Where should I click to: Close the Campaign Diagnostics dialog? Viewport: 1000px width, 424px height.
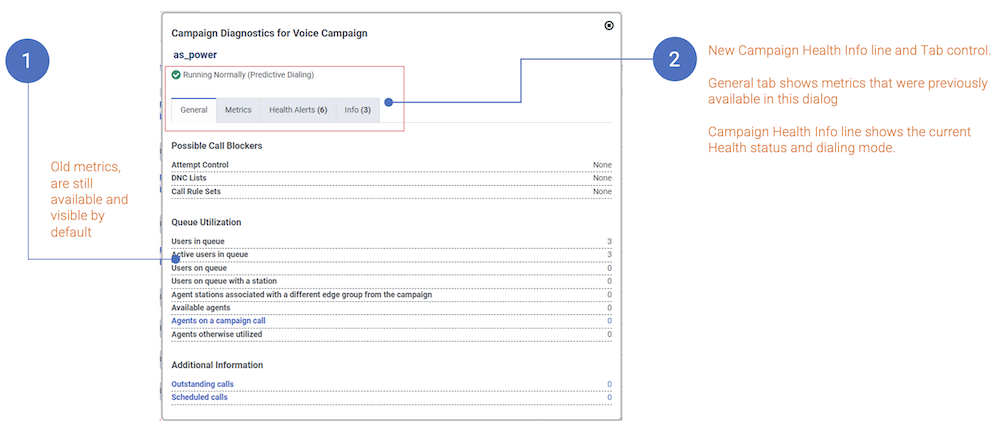(608, 26)
